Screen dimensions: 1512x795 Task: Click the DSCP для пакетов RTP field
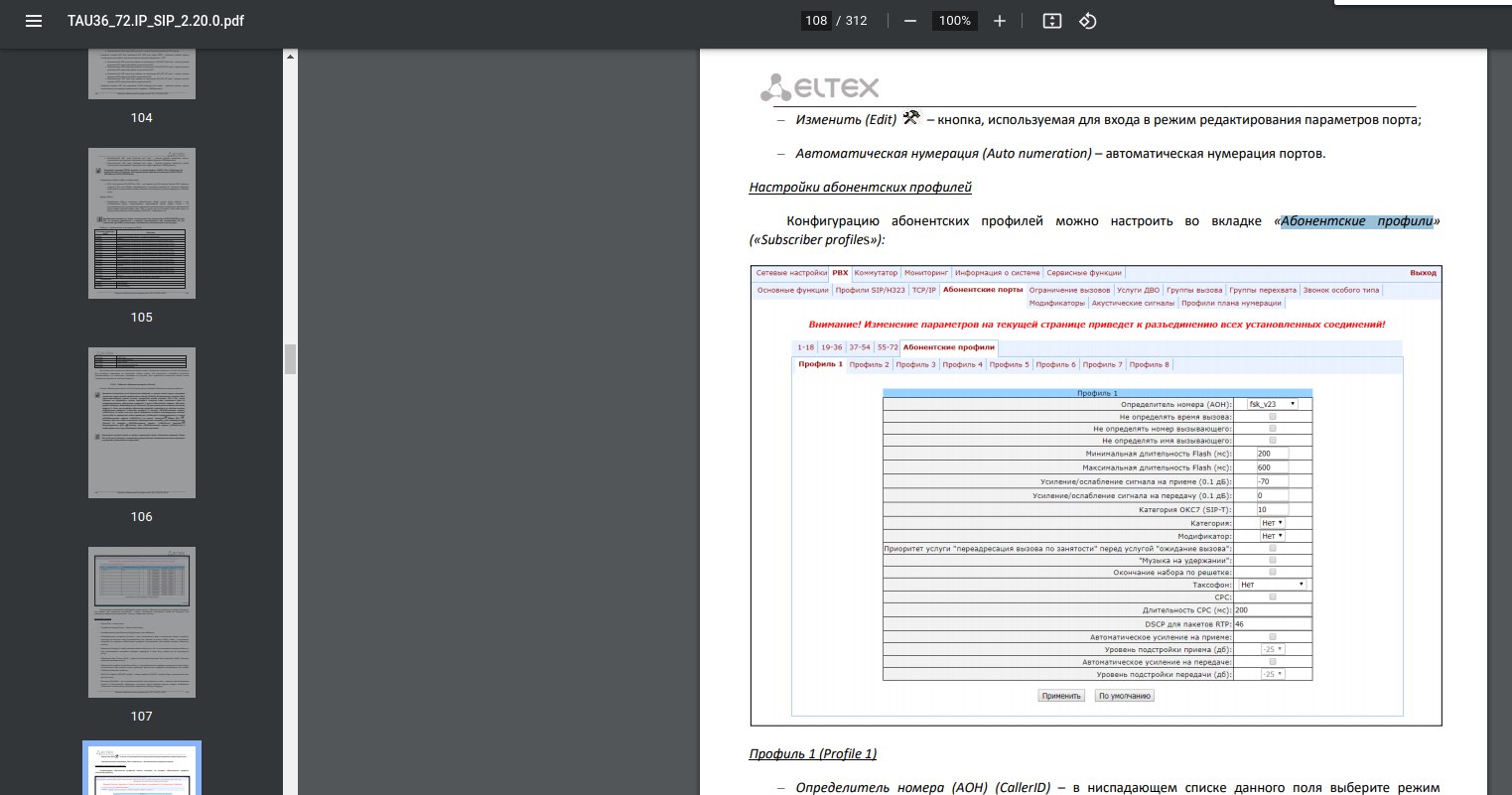[x=1273, y=623]
